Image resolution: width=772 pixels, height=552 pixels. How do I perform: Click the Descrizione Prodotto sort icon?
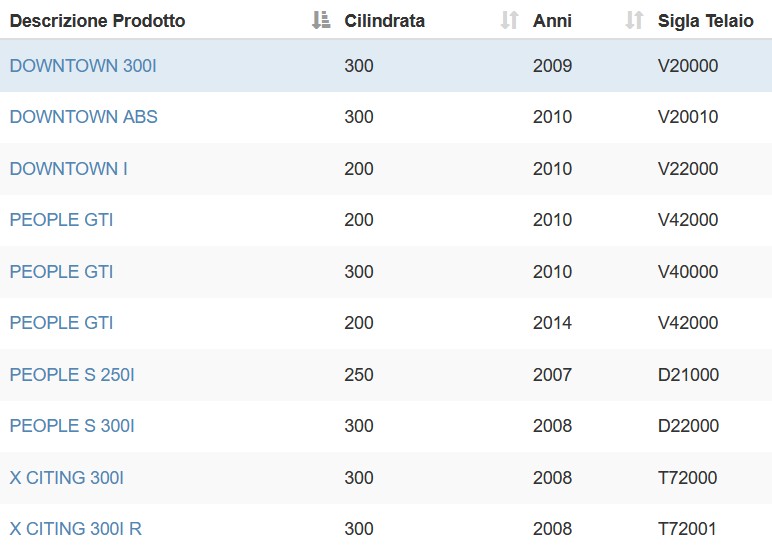coord(321,21)
